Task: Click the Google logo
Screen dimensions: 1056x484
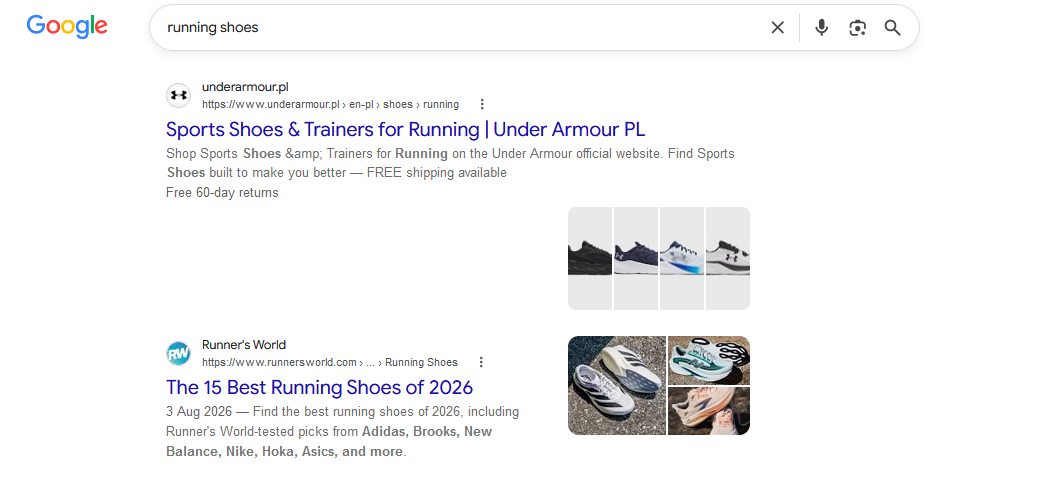Action: click(x=67, y=26)
